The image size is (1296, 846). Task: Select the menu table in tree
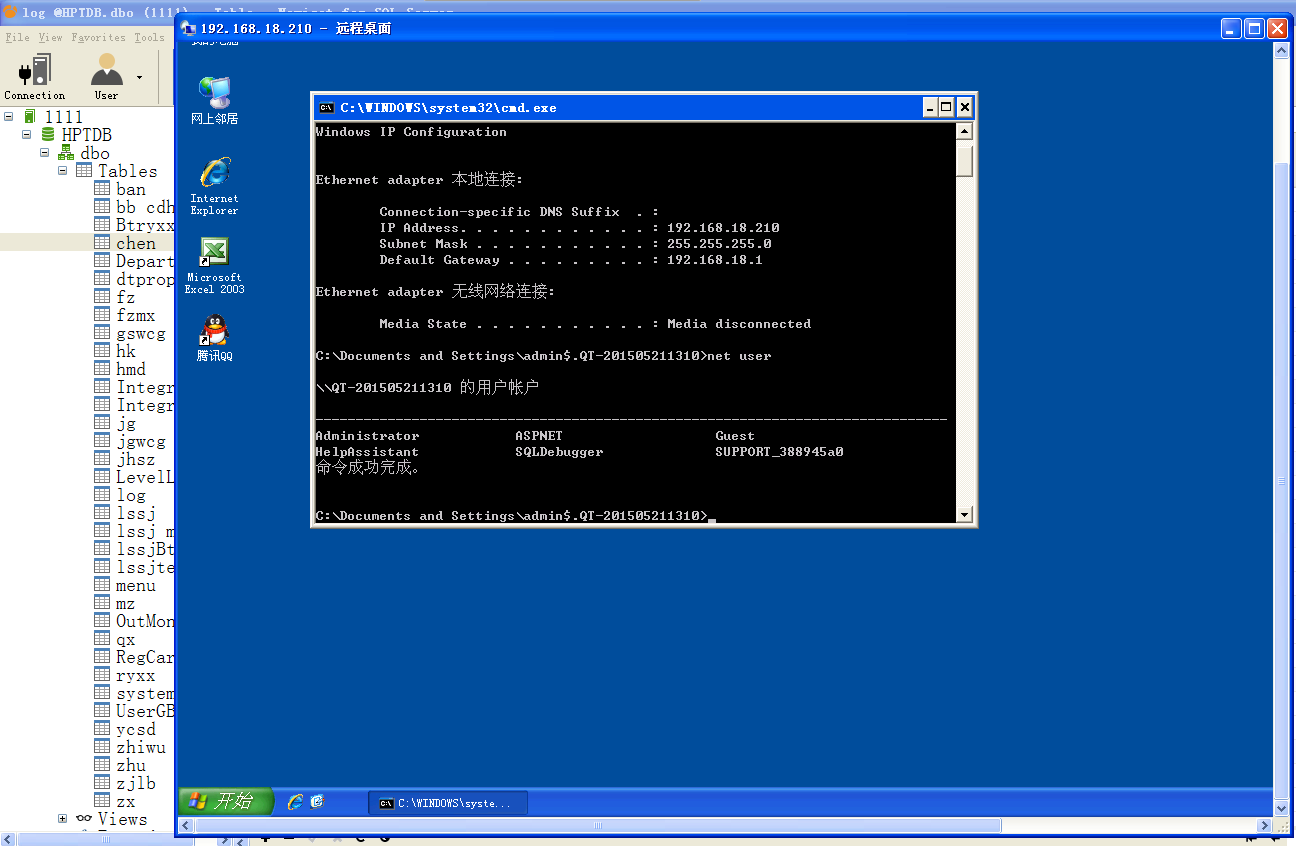point(135,585)
